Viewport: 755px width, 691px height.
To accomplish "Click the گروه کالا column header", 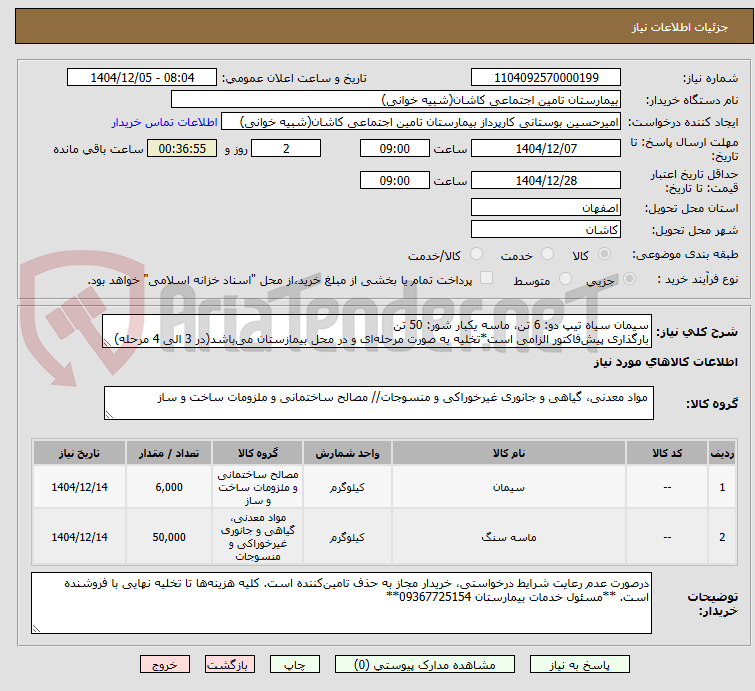I will (258, 453).
